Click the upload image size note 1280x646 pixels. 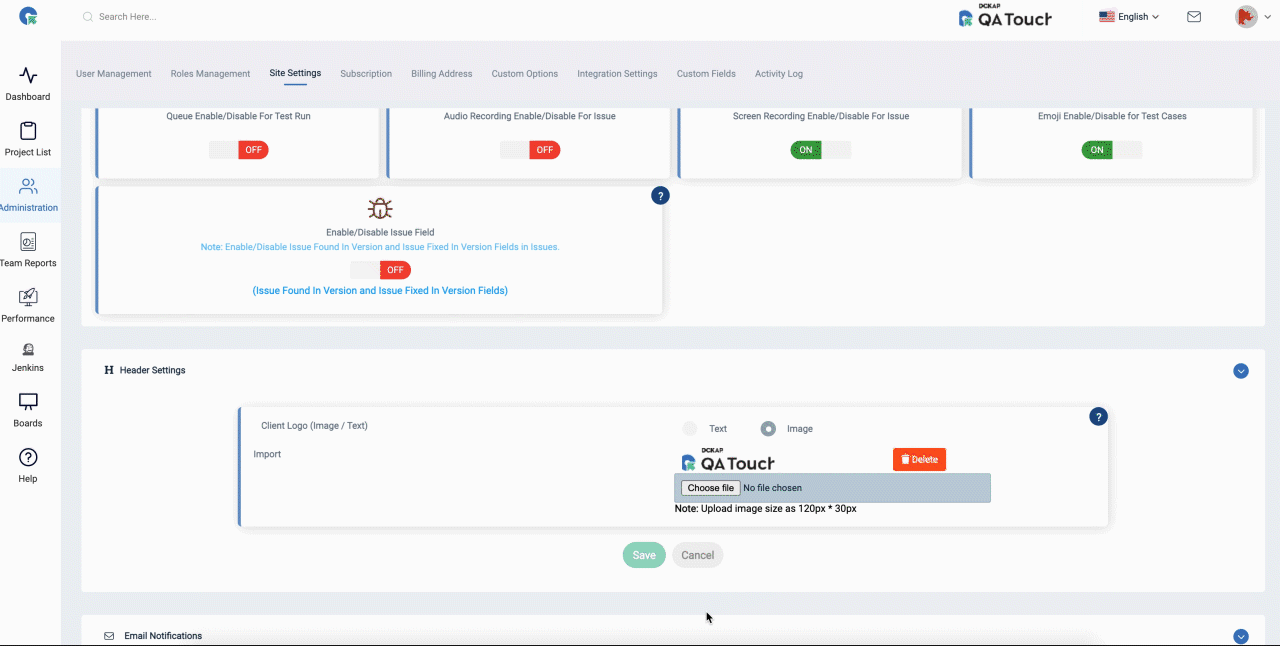[766, 508]
